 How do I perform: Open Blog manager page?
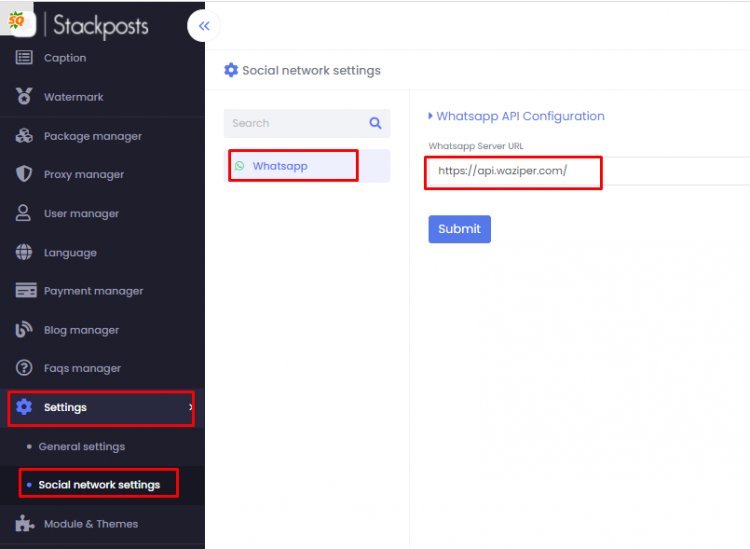tap(102, 330)
